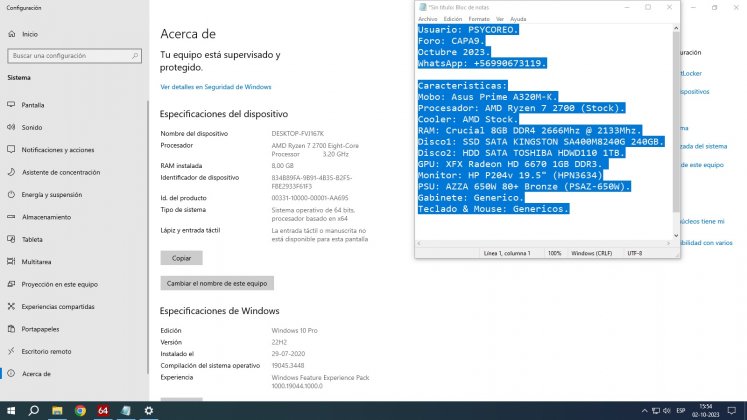747x420 pixels.
Task: Open Pantalla settings
Action: click(x=33, y=105)
